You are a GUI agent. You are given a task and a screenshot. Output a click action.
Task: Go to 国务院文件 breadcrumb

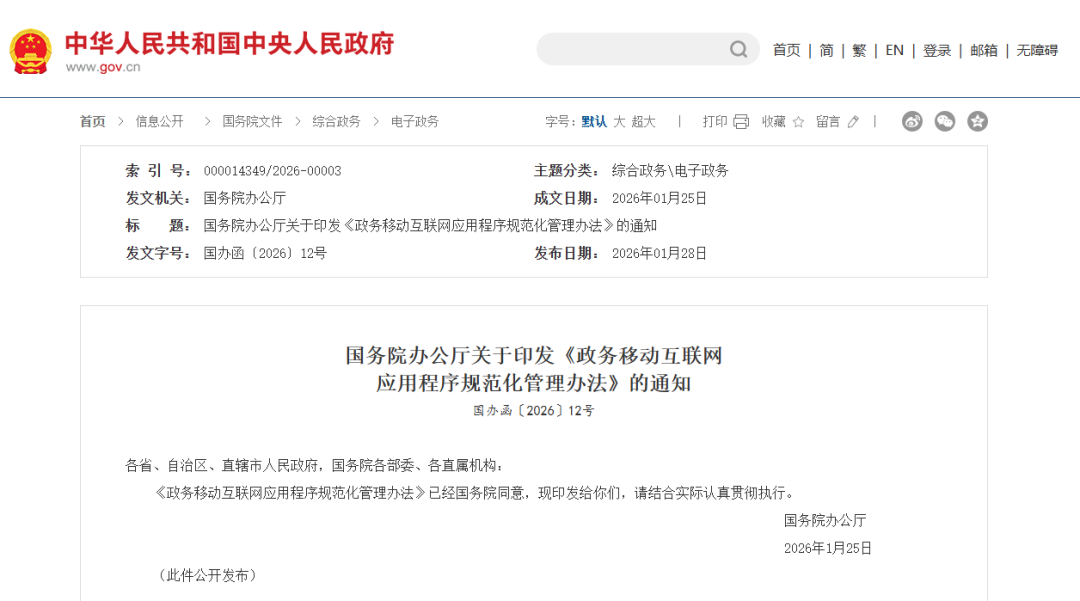[x=252, y=121]
